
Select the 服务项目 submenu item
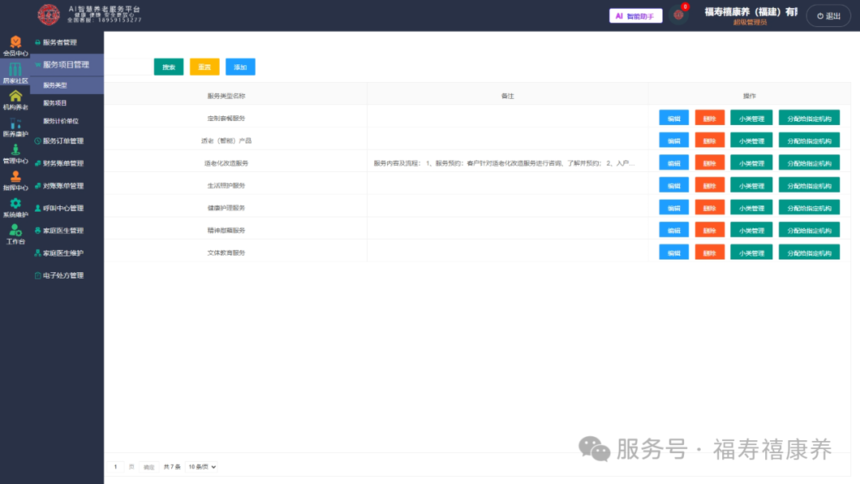[55, 103]
